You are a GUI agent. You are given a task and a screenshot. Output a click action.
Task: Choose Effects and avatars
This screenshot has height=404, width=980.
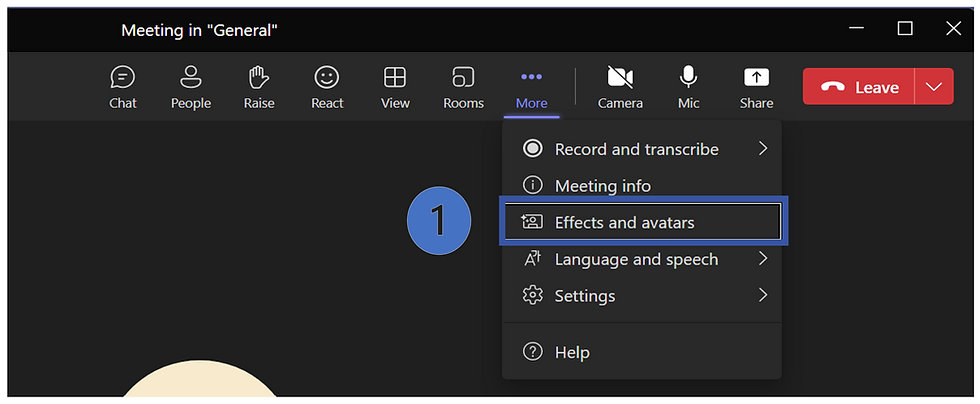point(642,221)
